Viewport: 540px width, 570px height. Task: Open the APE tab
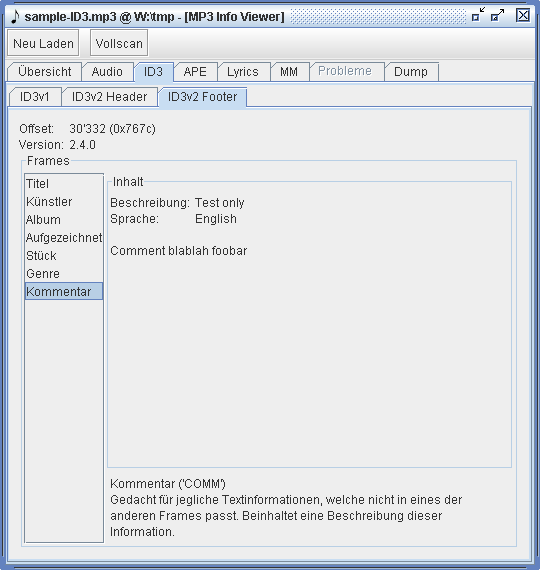pos(195,72)
